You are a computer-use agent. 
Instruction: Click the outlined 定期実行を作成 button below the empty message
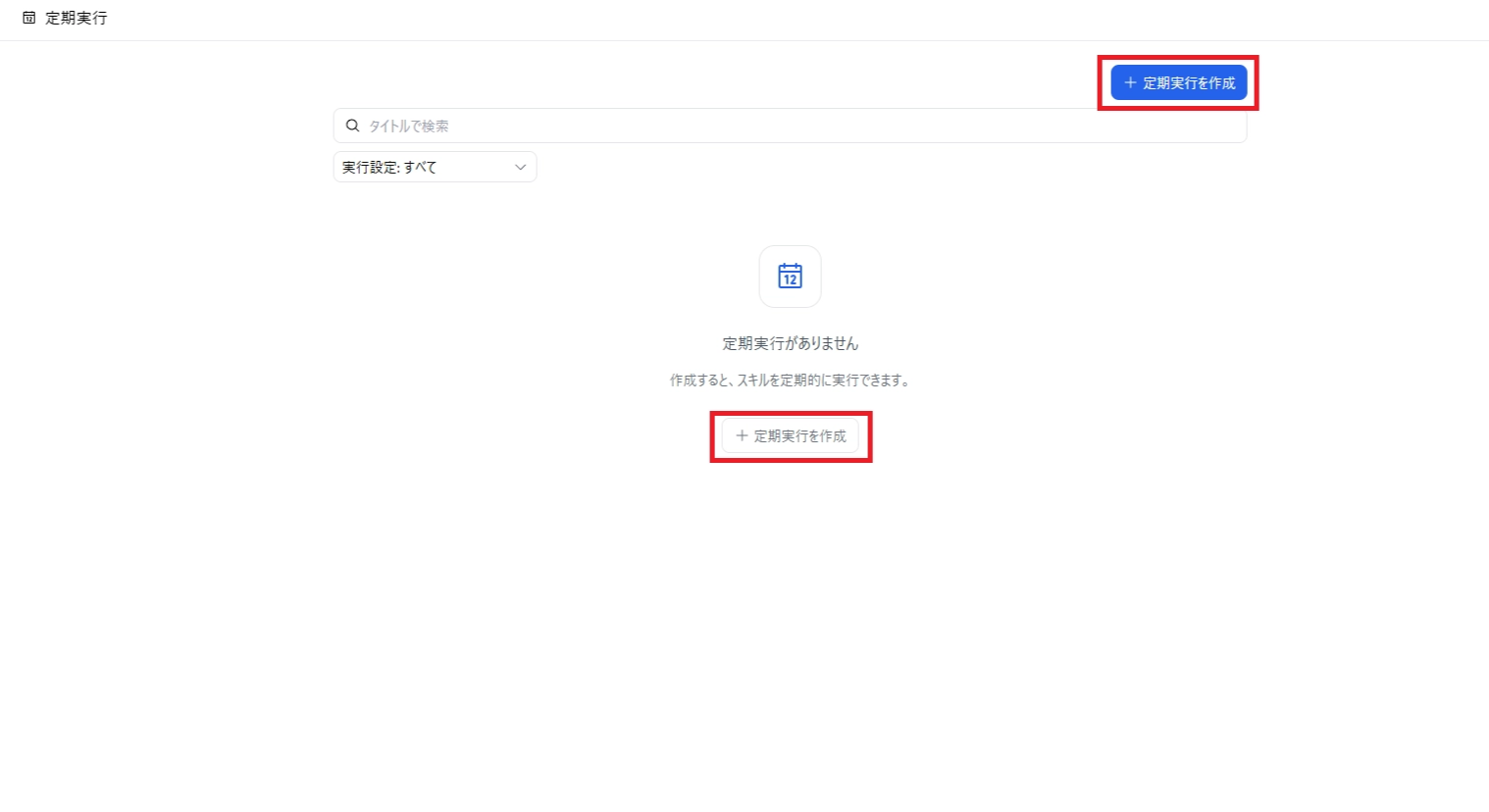[791, 436]
